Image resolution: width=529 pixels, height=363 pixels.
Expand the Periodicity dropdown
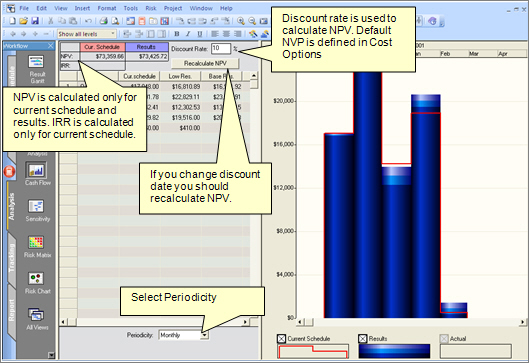[204, 335]
